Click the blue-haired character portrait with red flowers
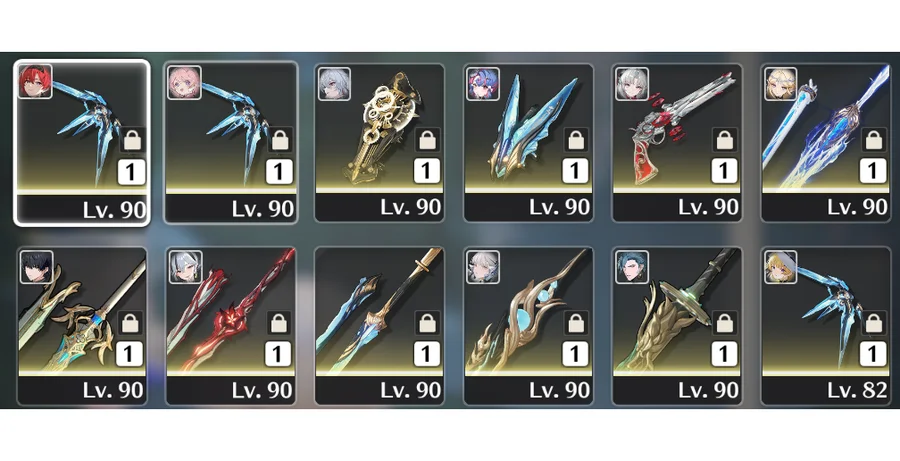Screen dimensions: 900x461 click(483, 84)
